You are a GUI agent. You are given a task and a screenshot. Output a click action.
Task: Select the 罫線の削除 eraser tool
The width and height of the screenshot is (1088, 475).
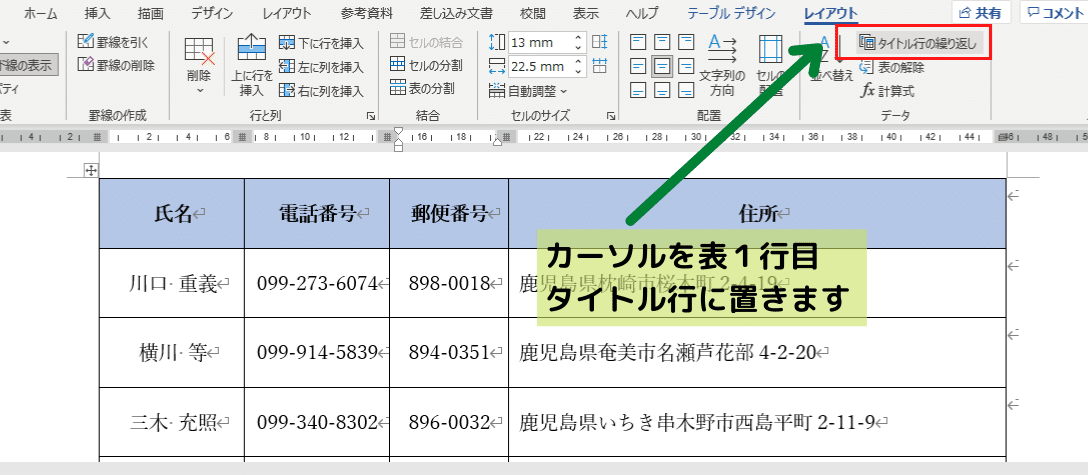coord(116,65)
